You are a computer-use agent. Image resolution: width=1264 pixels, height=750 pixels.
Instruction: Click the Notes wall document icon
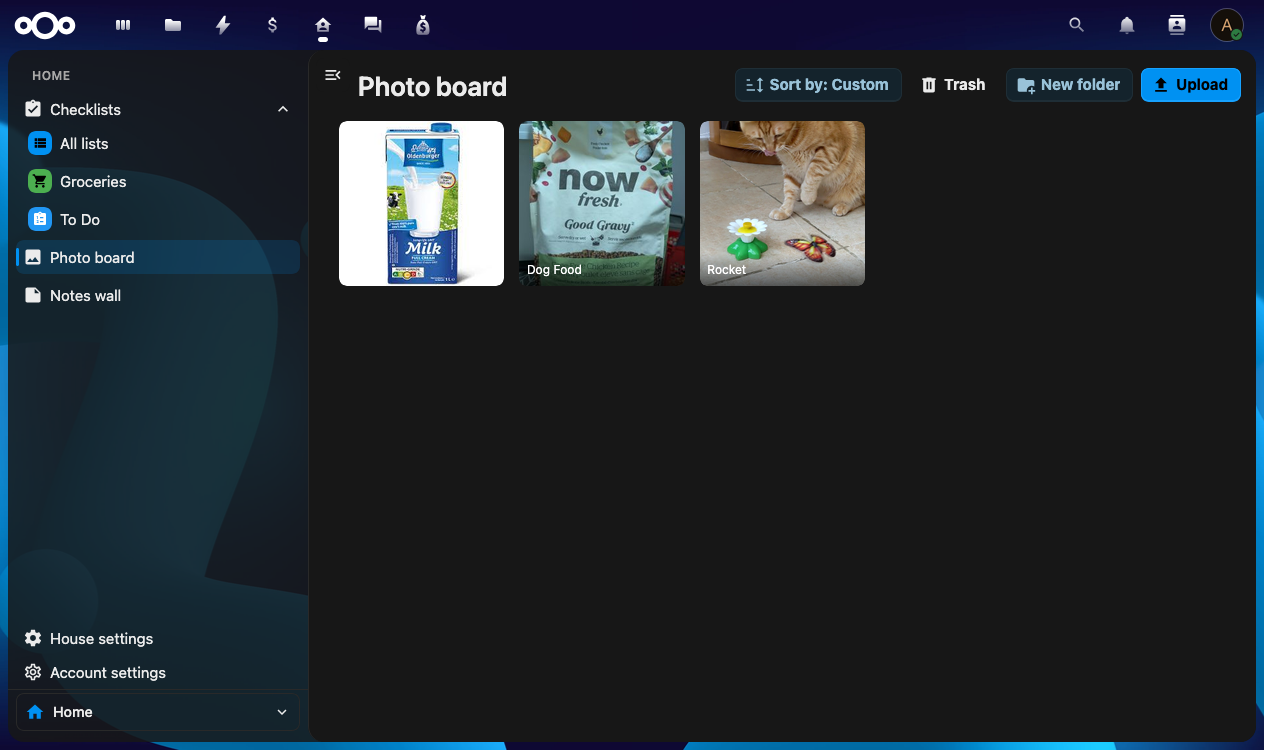coord(33,295)
